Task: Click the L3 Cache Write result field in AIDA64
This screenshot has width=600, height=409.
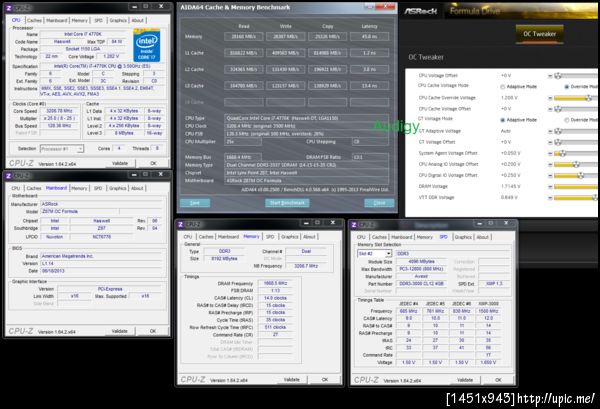Action: coord(285,86)
